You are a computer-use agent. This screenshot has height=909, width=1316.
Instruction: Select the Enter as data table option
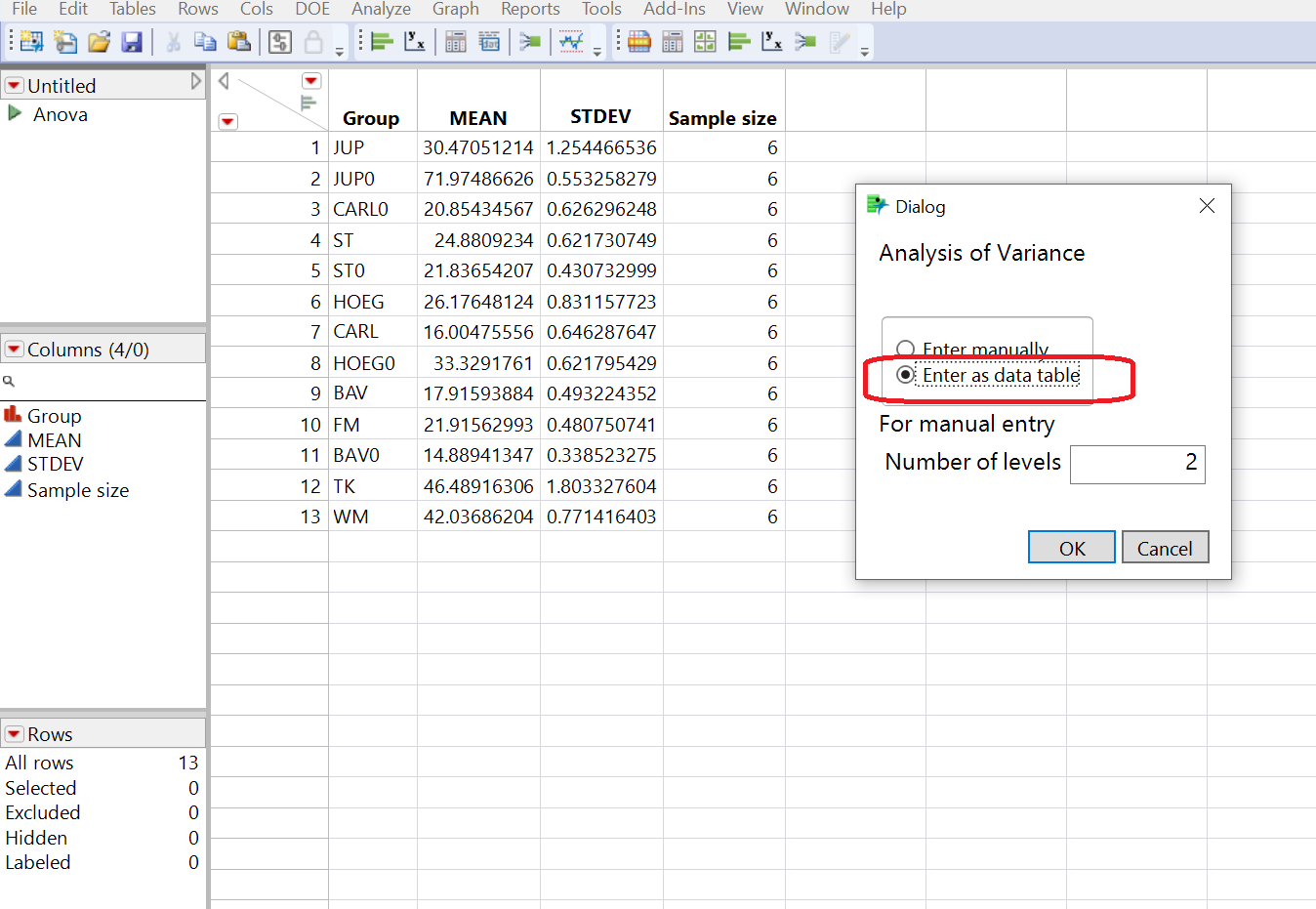pyautogui.click(x=905, y=375)
